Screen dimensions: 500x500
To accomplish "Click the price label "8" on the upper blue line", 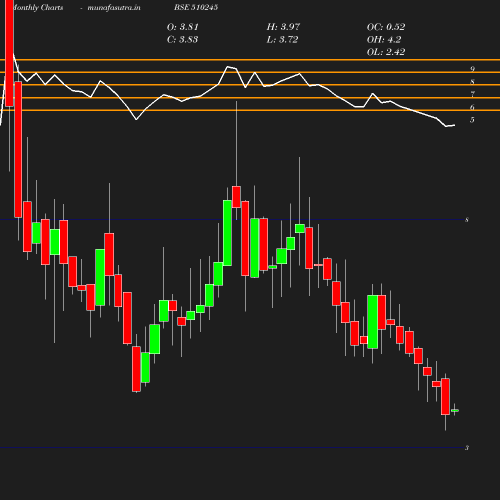I will click(467, 220).
